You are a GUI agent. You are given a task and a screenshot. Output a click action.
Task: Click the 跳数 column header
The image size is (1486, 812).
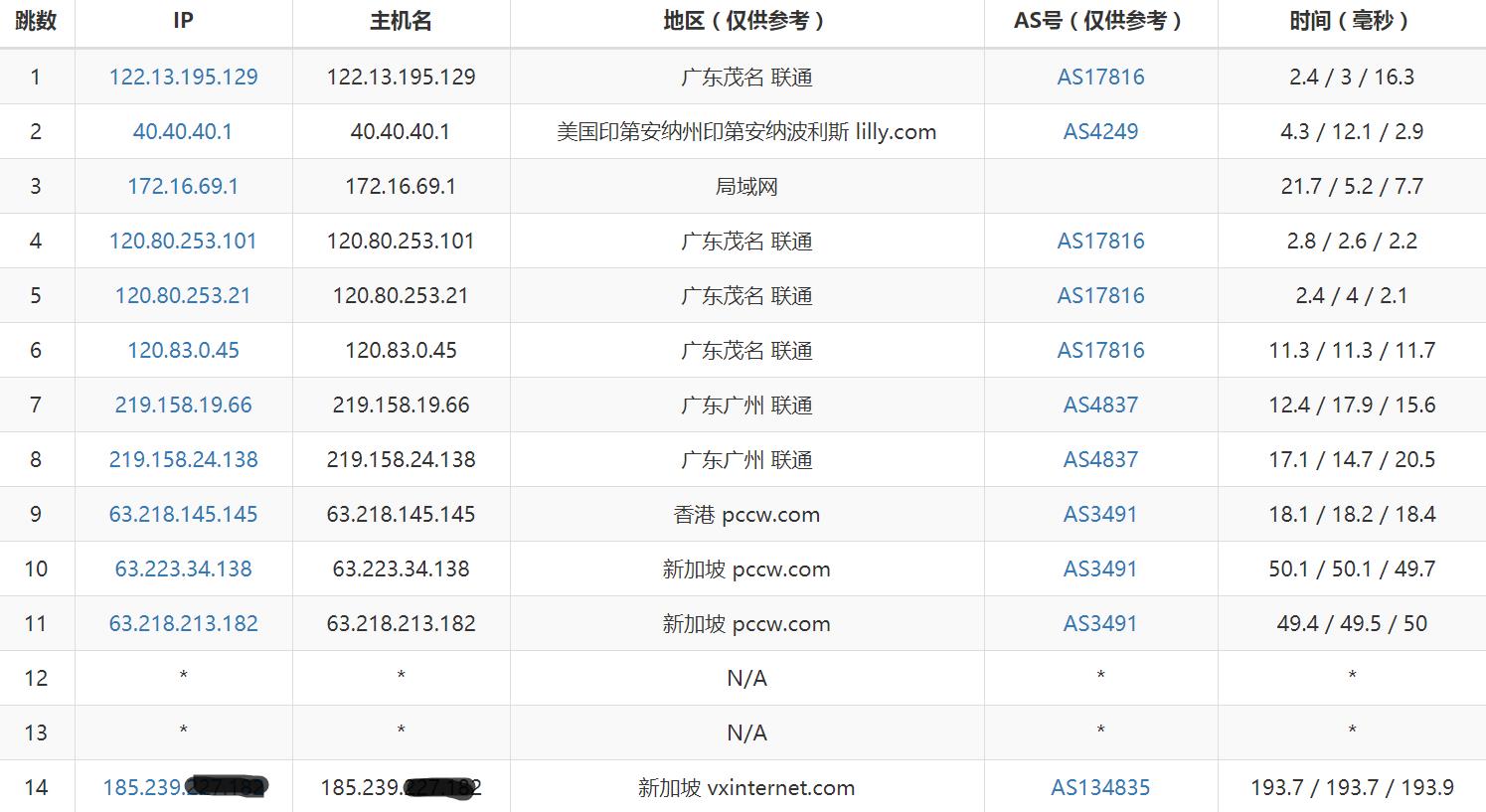point(36,21)
